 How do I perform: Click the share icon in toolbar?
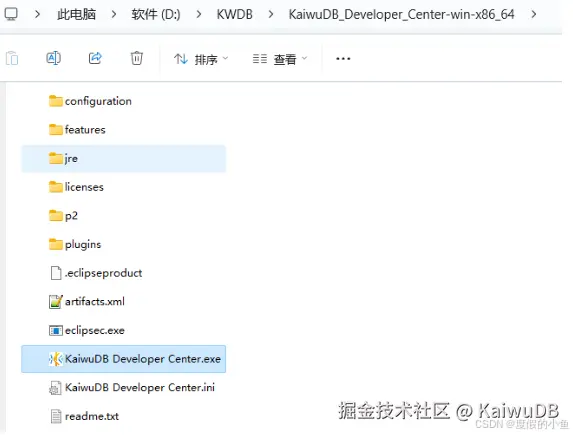[x=95, y=58]
